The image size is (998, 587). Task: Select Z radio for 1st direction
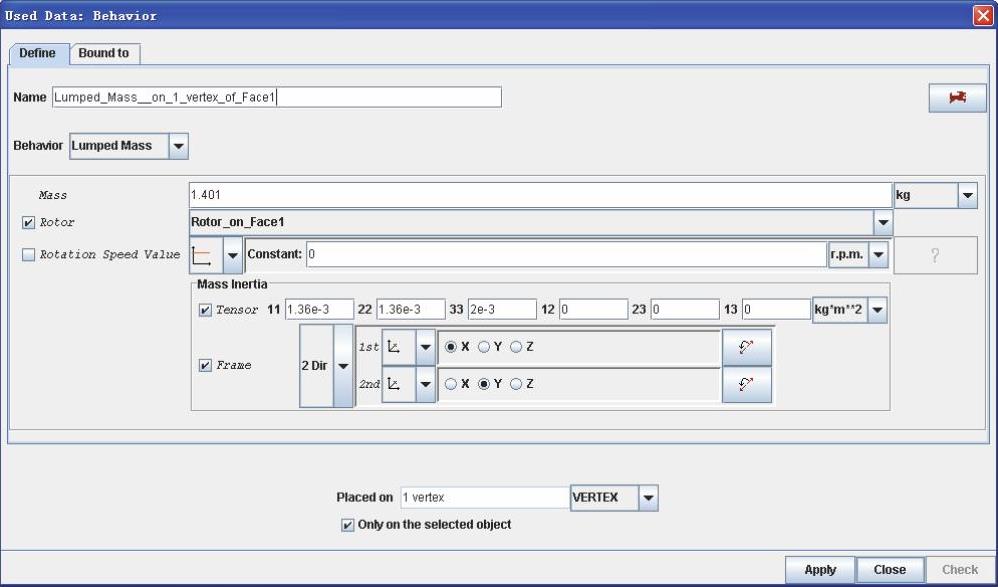tap(516, 347)
